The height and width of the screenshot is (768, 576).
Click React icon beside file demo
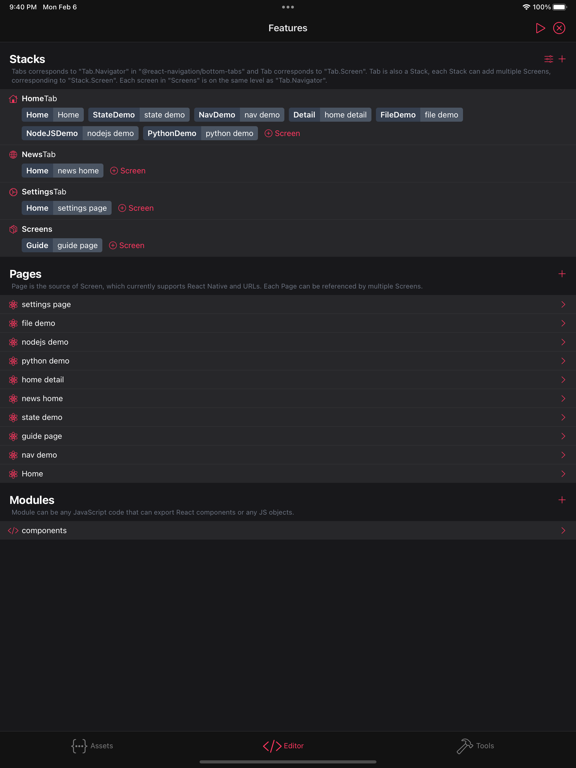click(13, 323)
